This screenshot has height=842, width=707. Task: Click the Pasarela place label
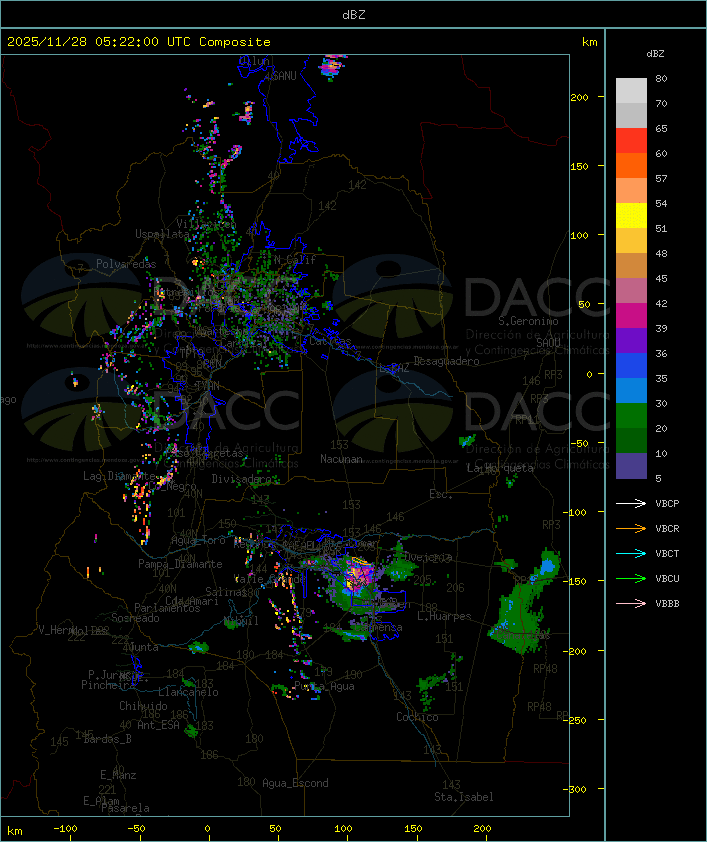tap(125, 808)
